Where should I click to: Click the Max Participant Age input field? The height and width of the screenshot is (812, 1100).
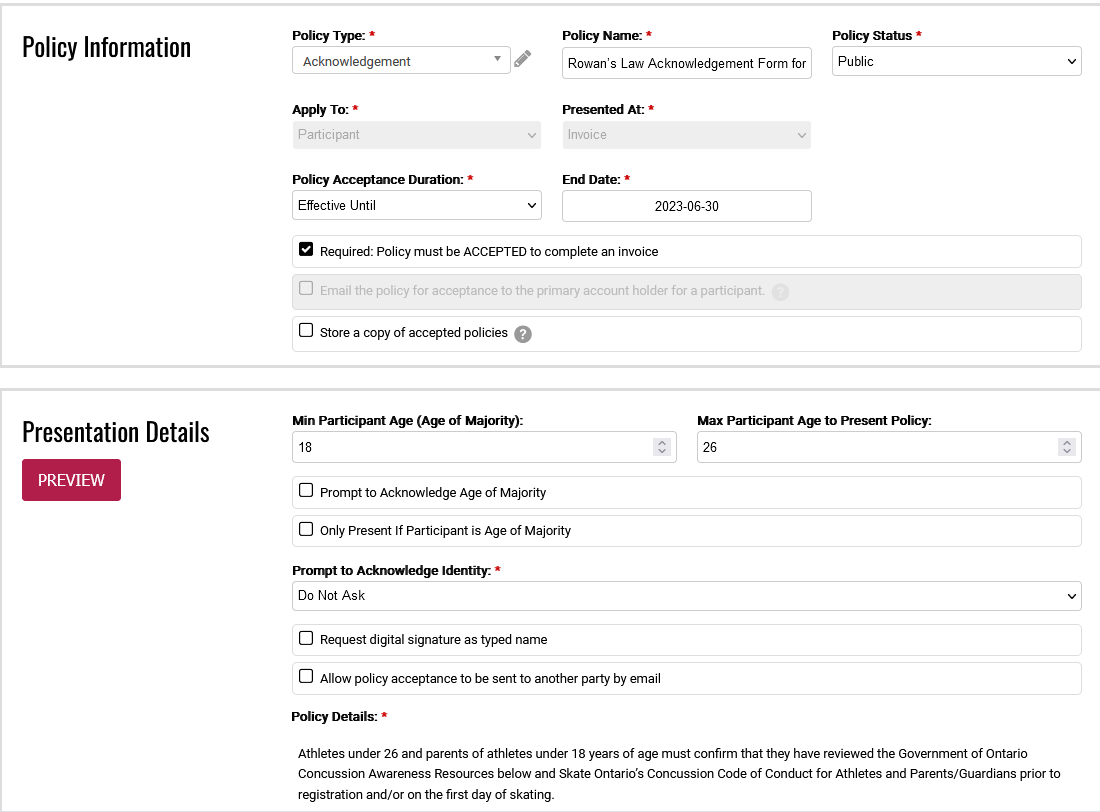[x=875, y=447]
